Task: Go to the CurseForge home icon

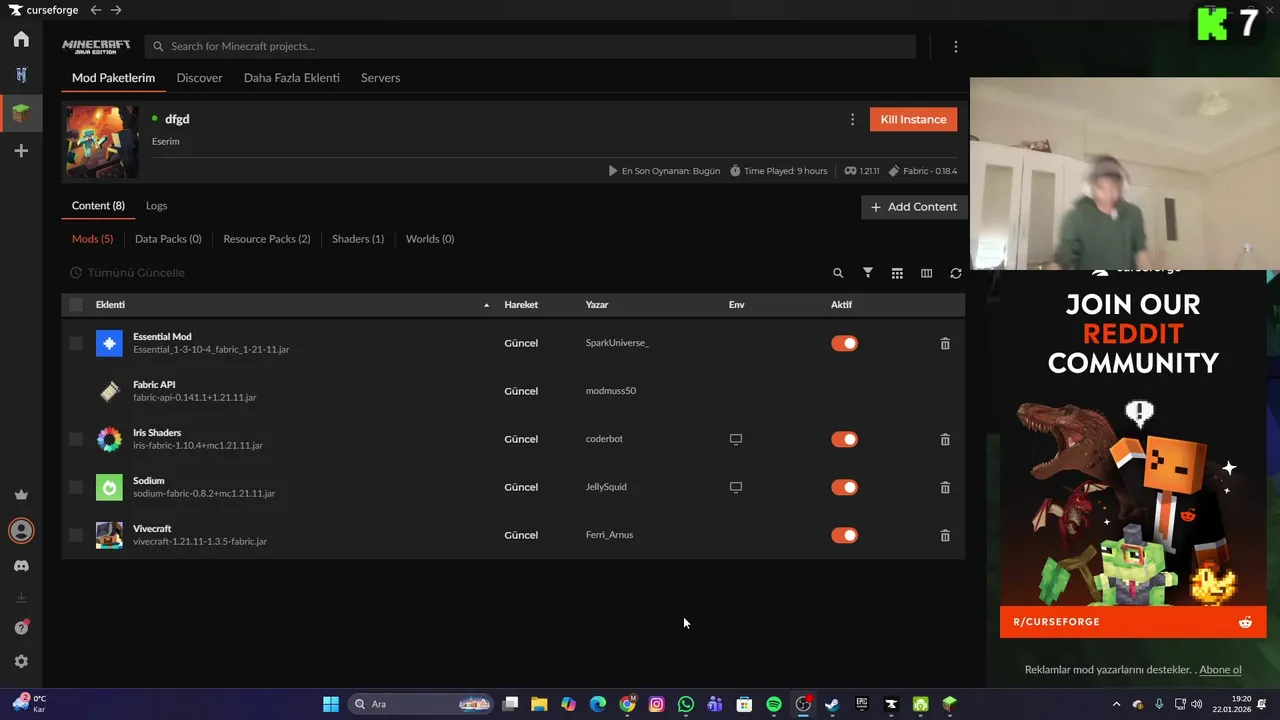Action: click(21, 39)
